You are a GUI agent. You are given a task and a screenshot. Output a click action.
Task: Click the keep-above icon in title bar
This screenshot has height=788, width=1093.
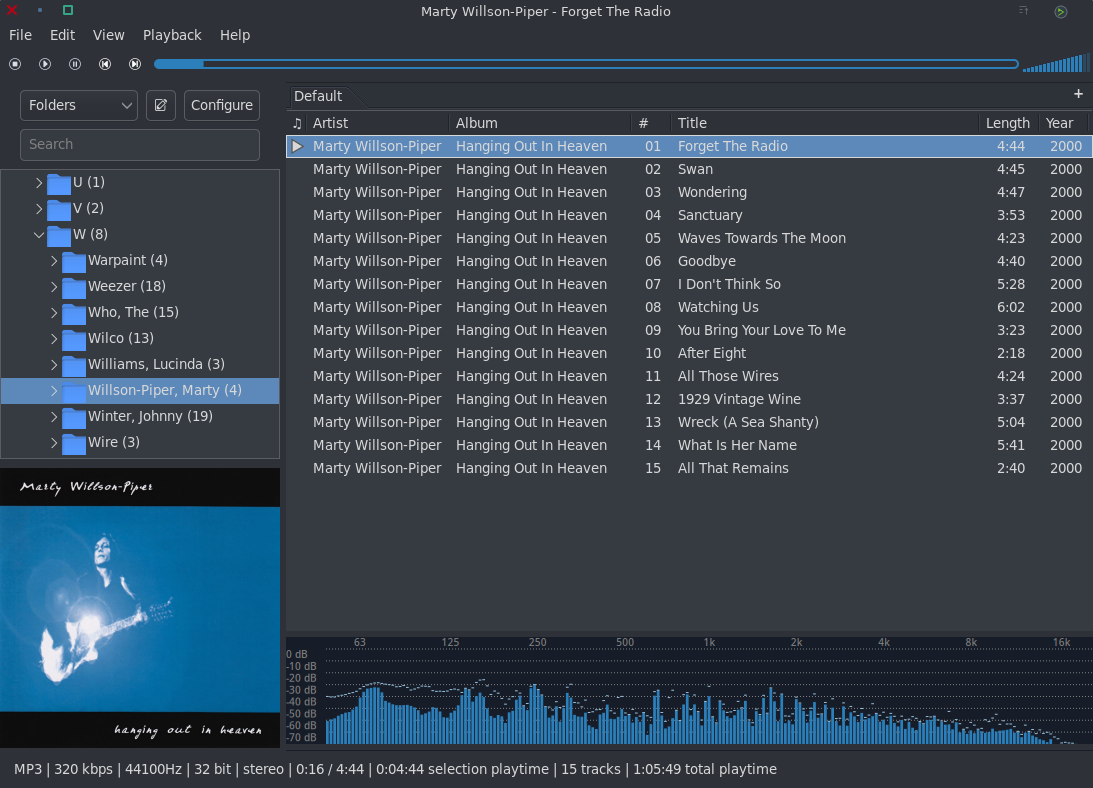tap(1023, 11)
